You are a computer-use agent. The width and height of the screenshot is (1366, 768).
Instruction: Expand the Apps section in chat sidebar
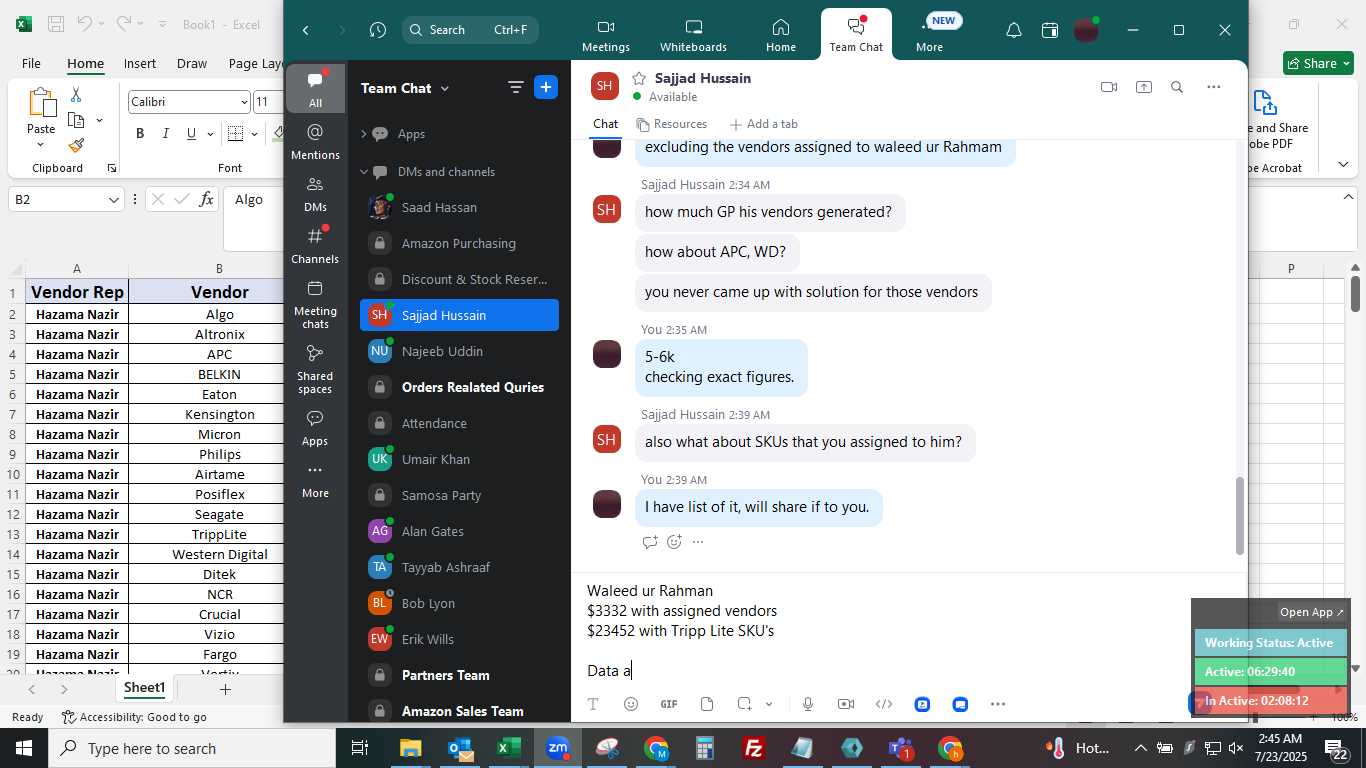(364, 134)
